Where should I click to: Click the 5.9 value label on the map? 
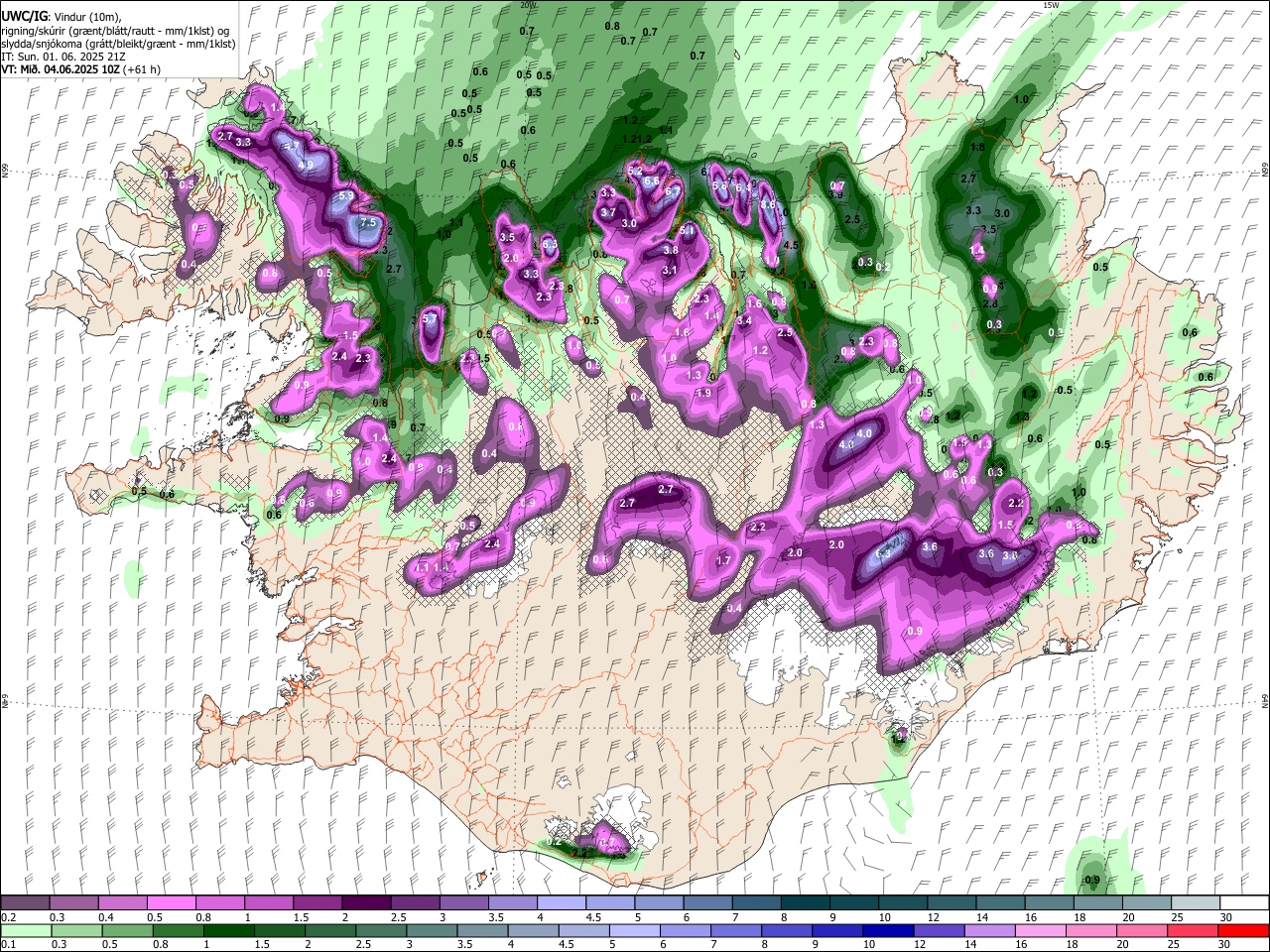point(346,196)
